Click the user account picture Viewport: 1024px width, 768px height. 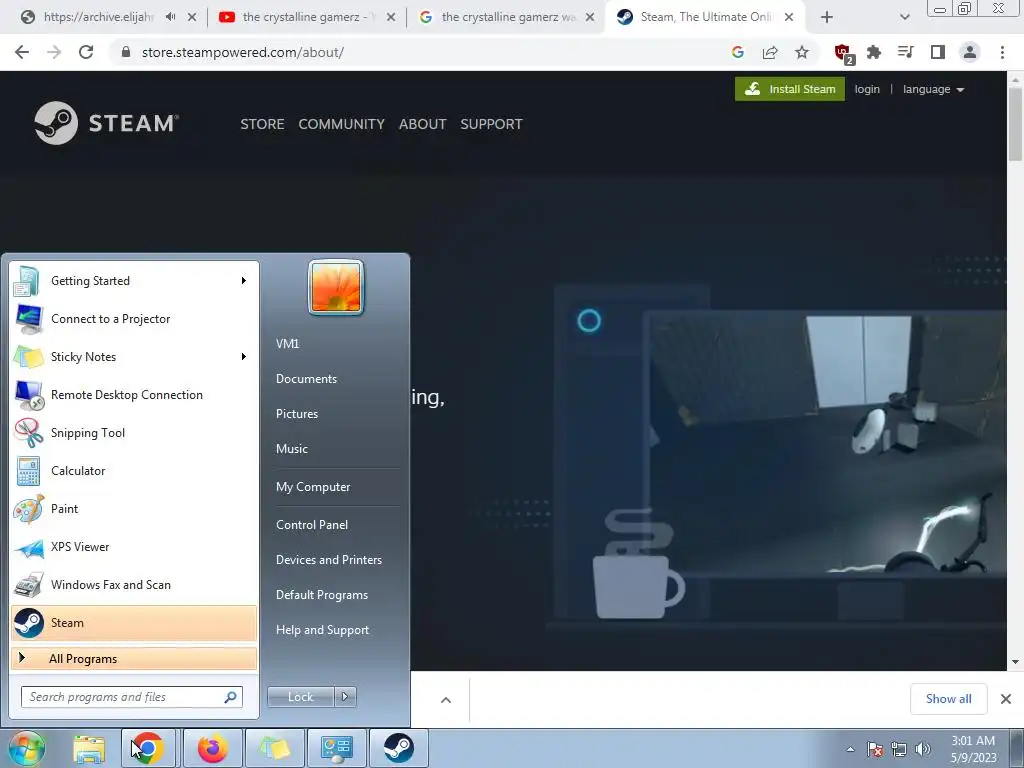pos(336,287)
